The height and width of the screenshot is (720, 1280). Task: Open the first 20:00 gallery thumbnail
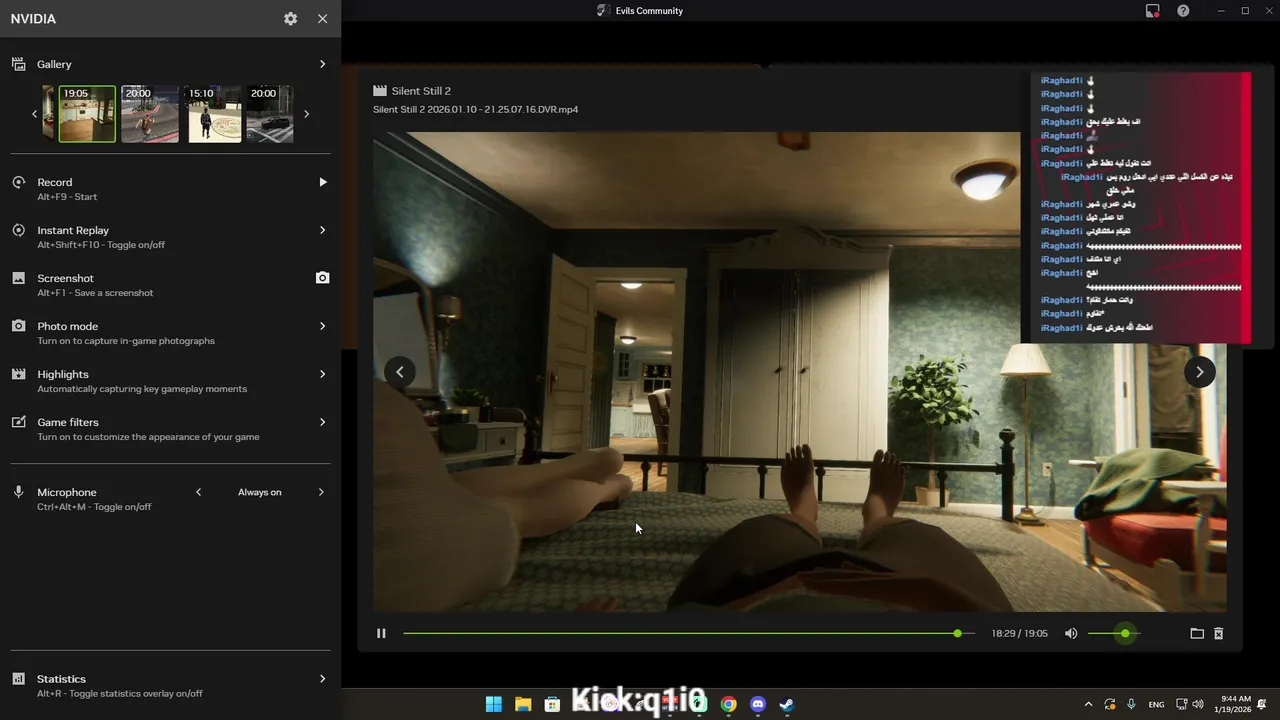(x=150, y=114)
